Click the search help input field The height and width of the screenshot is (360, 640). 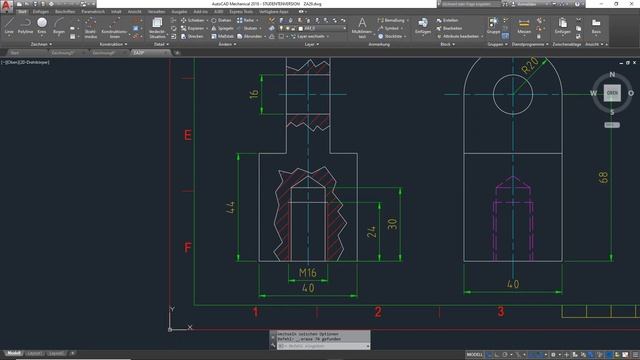click(470, 4)
